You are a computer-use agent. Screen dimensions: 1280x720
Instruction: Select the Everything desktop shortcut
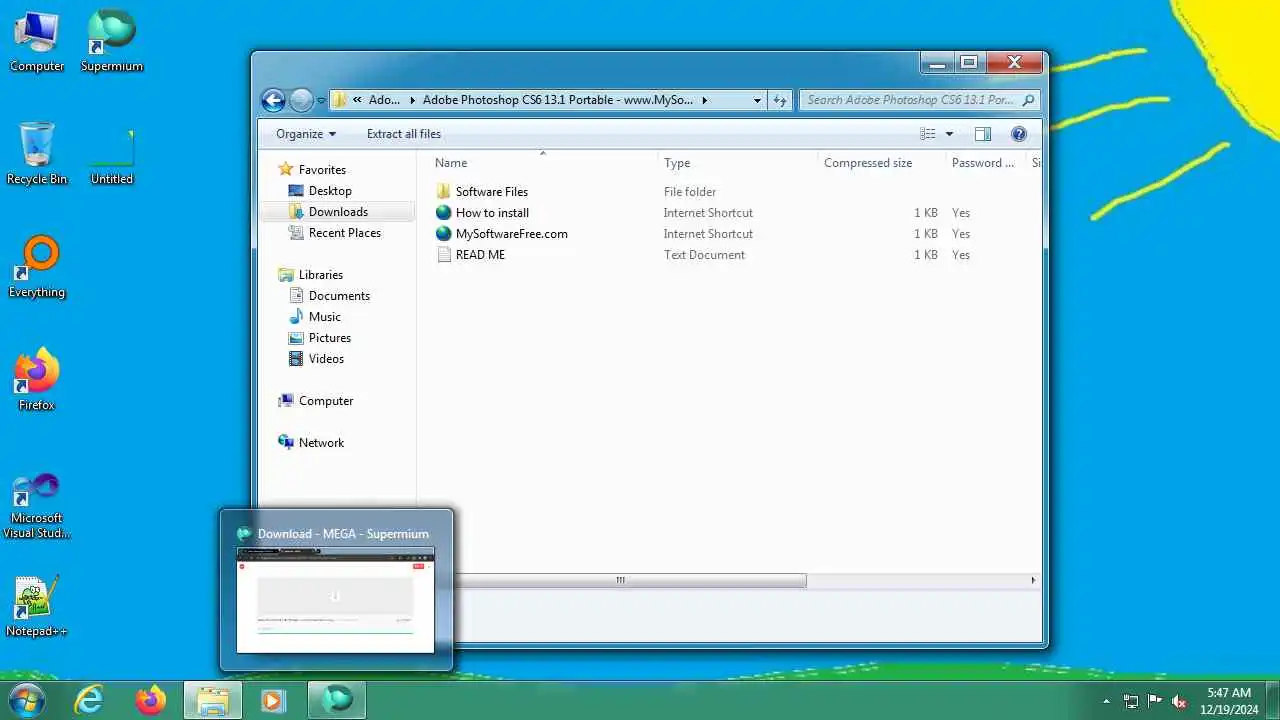tap(37, 267)
